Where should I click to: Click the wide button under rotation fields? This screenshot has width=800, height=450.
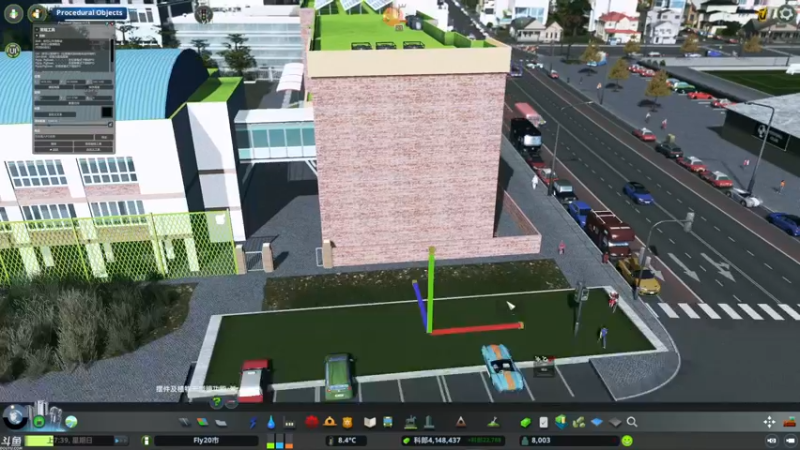coord(74,103)
